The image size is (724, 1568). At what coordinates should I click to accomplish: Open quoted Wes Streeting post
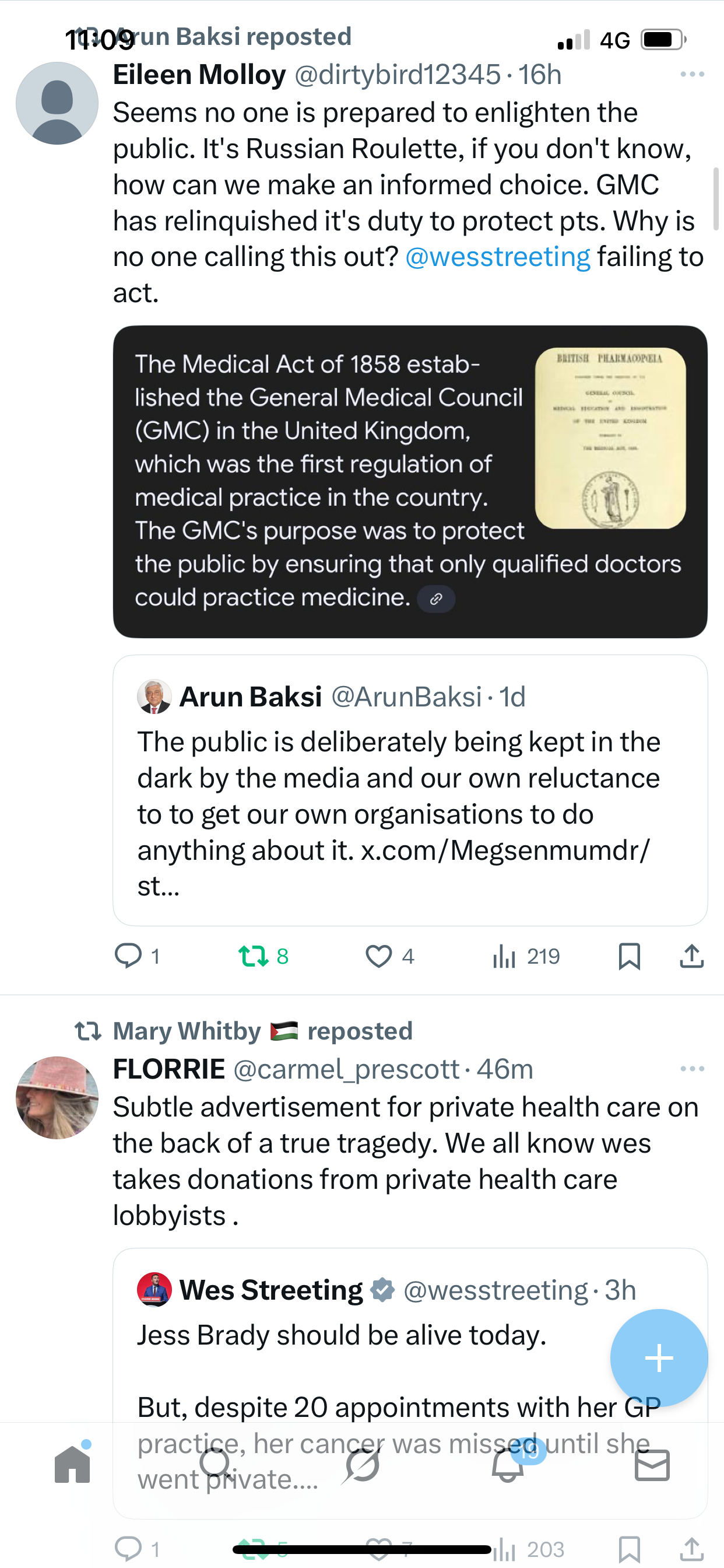(x=365, y=1339)
